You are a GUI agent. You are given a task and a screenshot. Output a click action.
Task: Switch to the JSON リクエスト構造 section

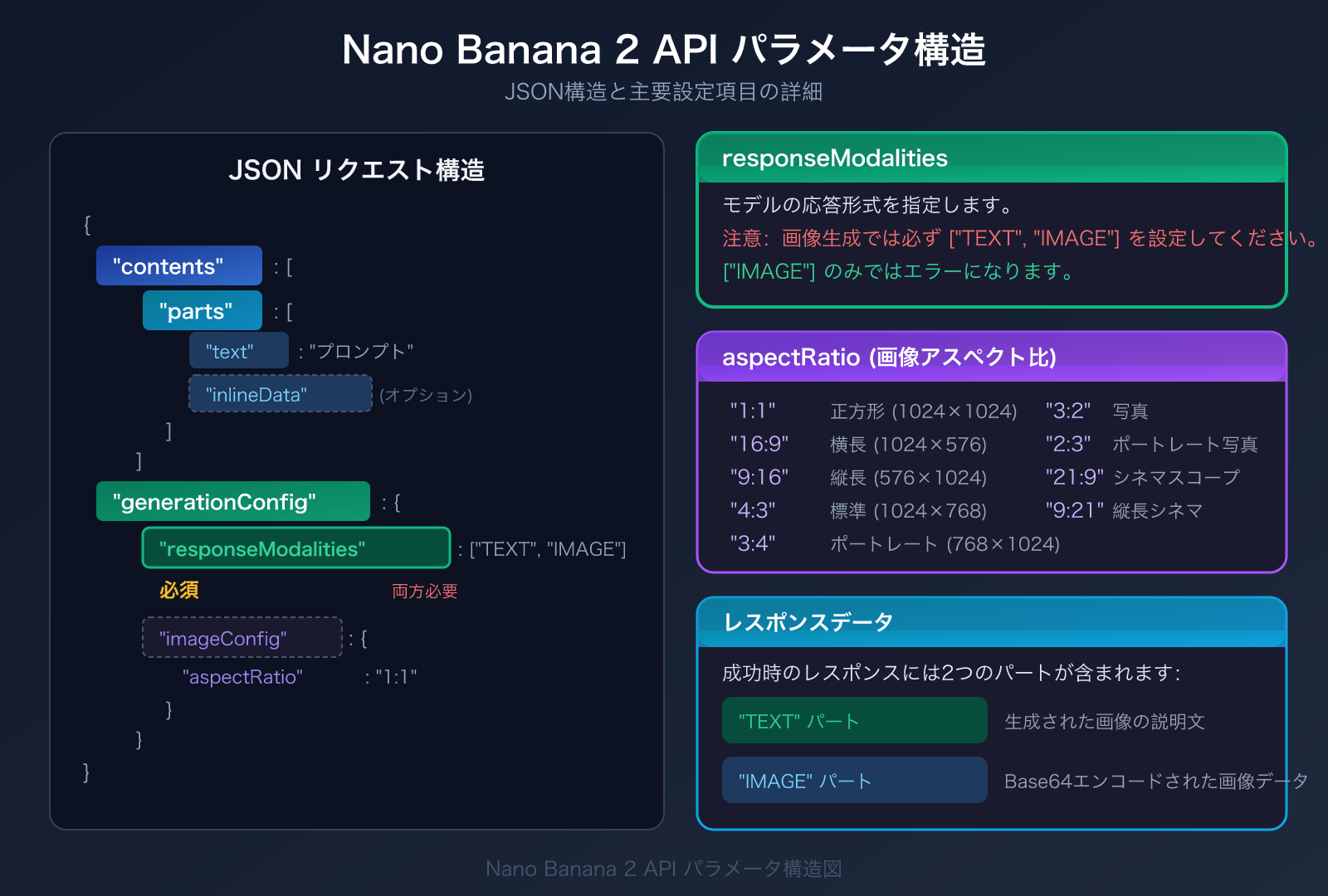pyautogui.click(x=359, y=171)
